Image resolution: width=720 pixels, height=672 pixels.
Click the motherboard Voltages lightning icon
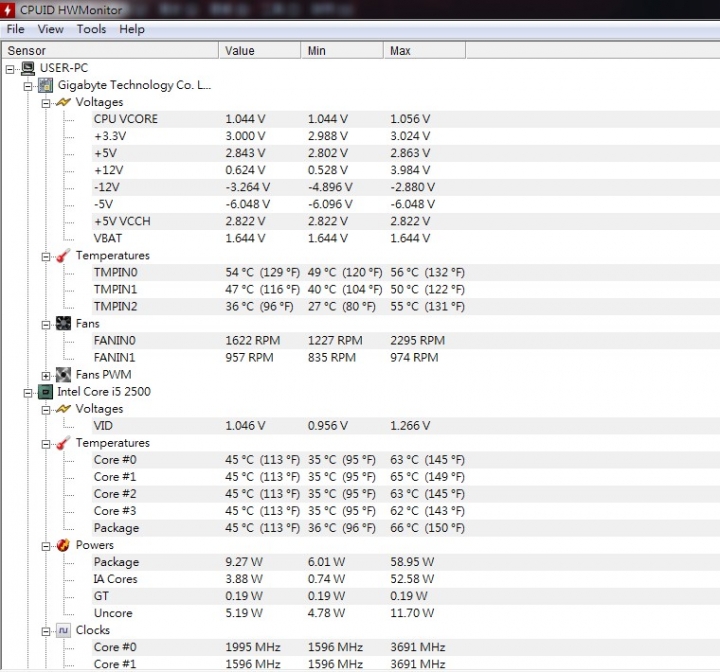click(x=63, y=102)
